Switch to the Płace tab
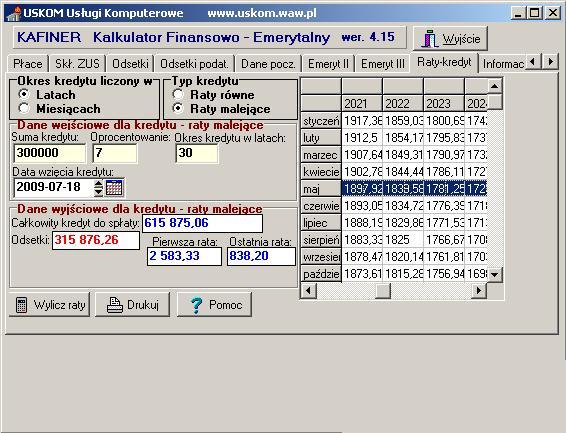This screenshot has height=433, width=566. coord(27,64)
